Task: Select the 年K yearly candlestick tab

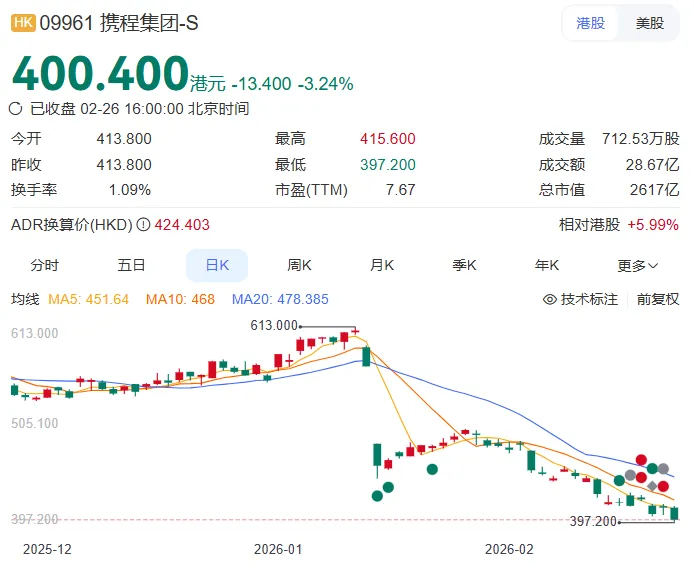Action: pyautogui.click(x=547, y=266)
